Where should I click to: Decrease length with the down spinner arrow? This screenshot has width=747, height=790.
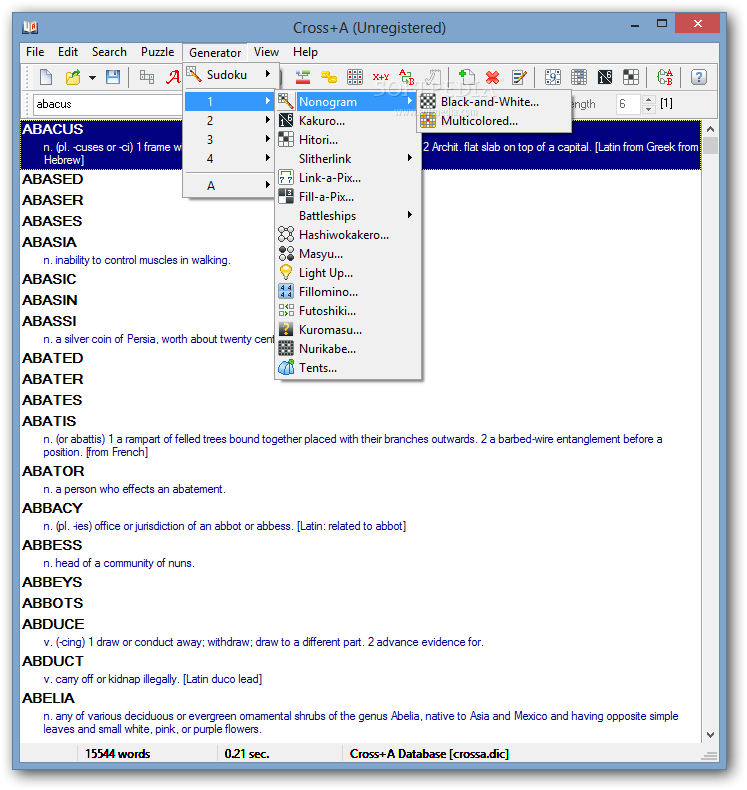pos(648,109)
